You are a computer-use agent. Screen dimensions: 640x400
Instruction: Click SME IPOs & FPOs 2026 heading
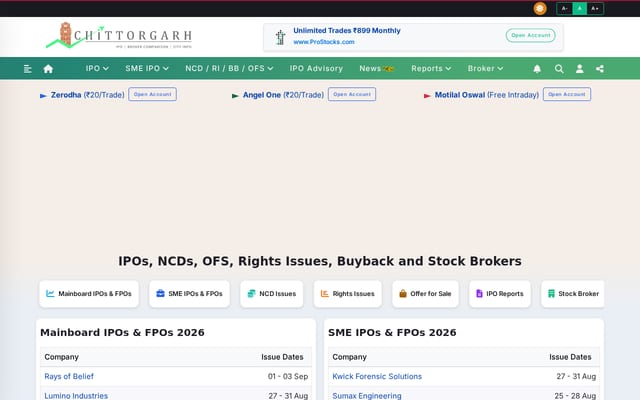click(392, 333)
